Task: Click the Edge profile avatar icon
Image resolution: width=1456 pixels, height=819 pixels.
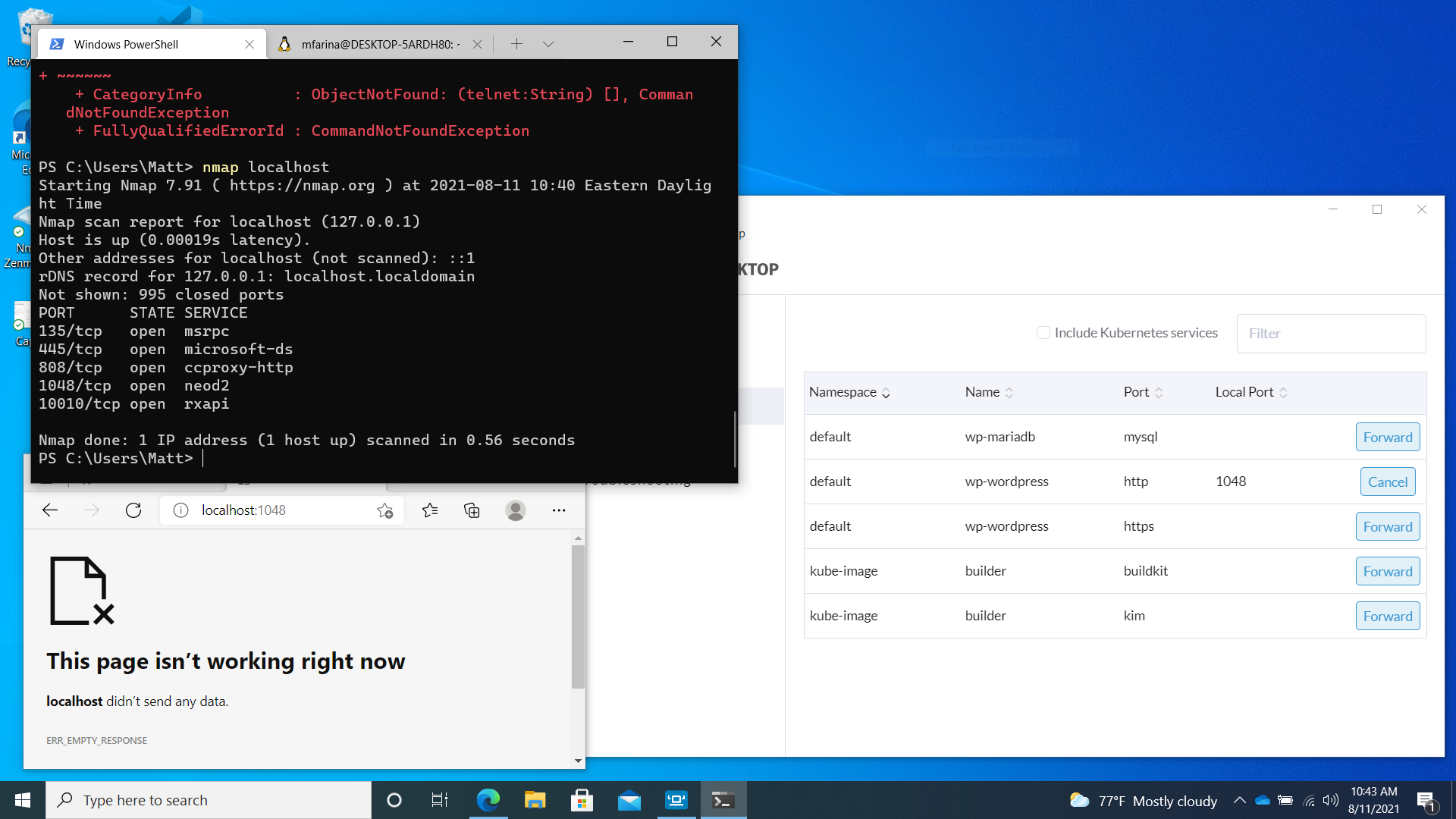Action: pos(516,510)
